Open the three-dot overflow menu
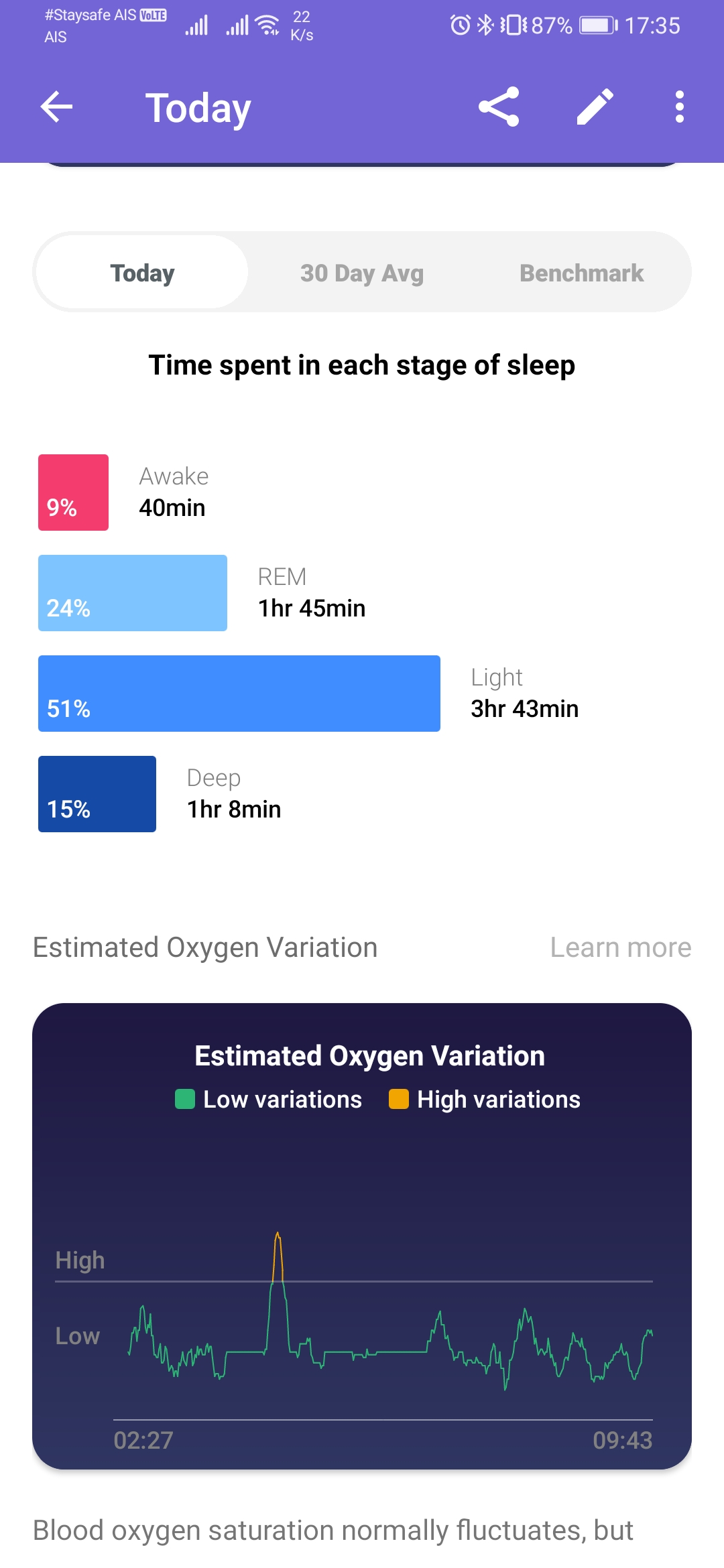The height and width of the screenshot is (1568, 724). pyautogui.click(x=680, y=107)
